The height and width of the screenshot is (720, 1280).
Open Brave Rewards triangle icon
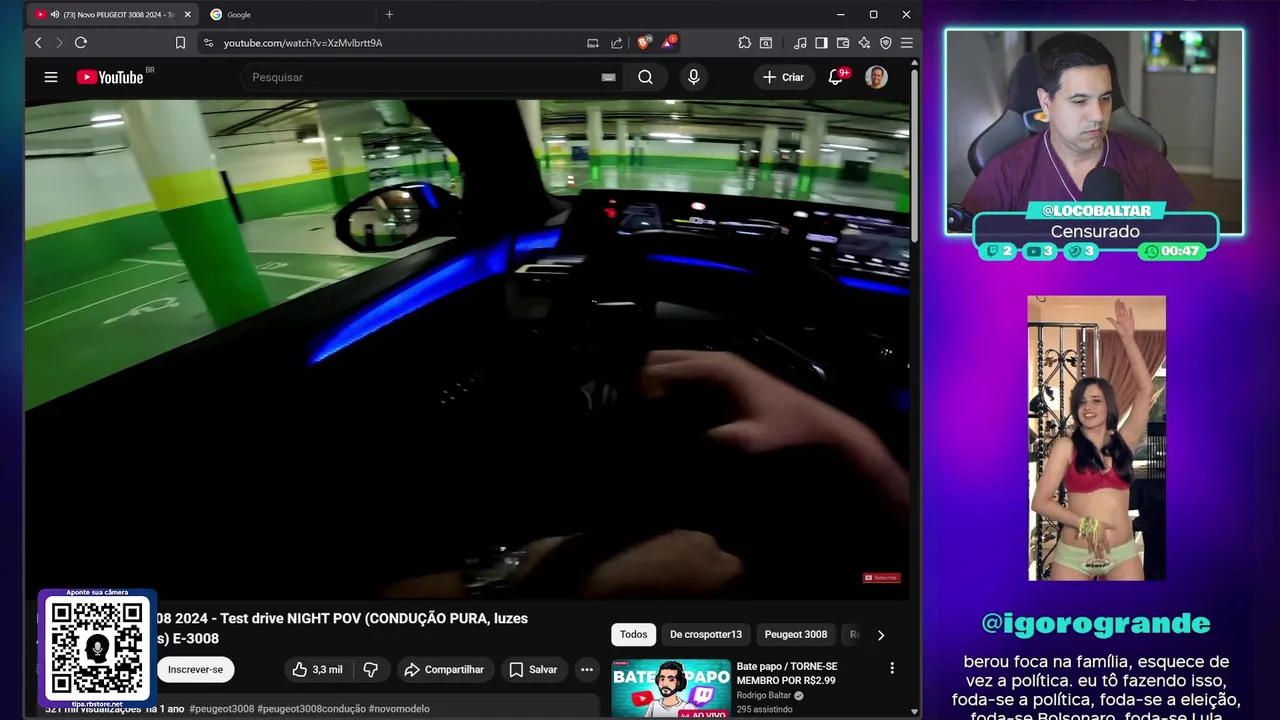[668, 43]
